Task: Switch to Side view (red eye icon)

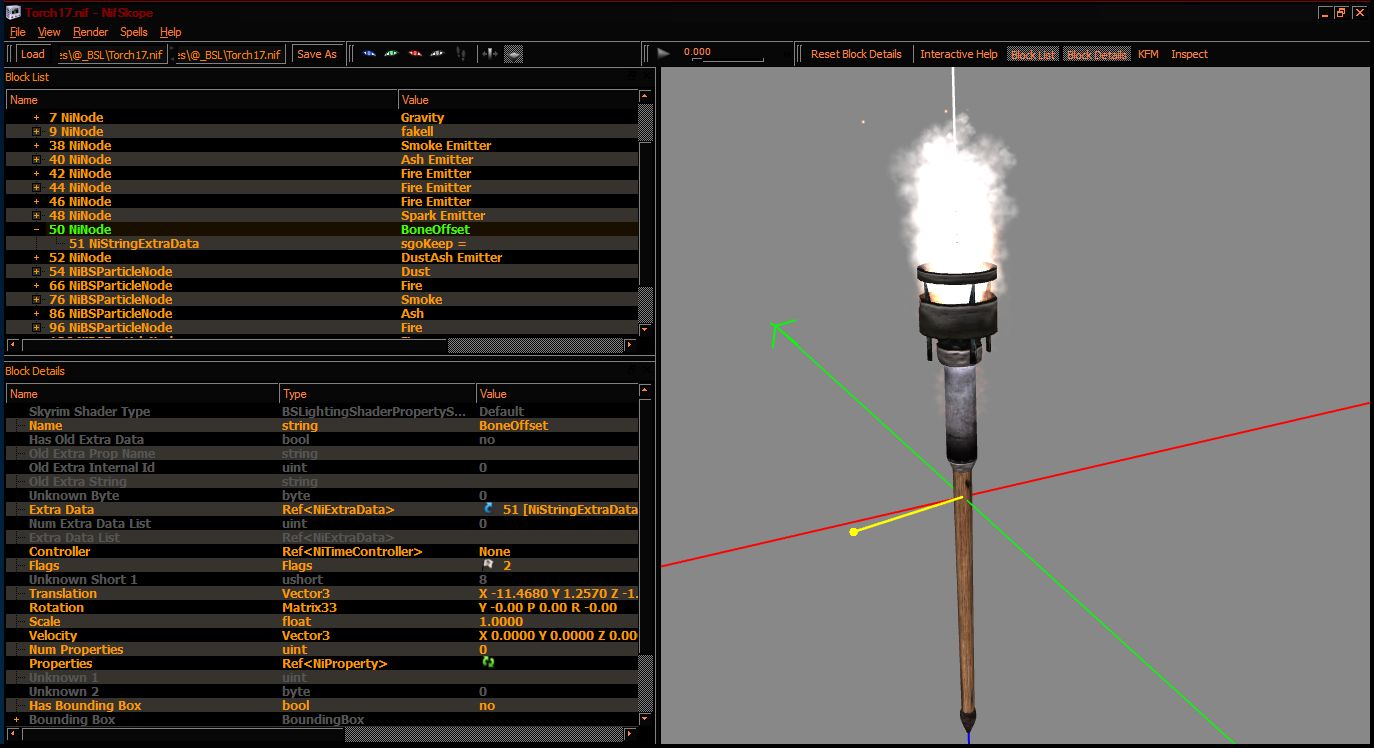Action: pyautogui.click(x=414, y=54)
